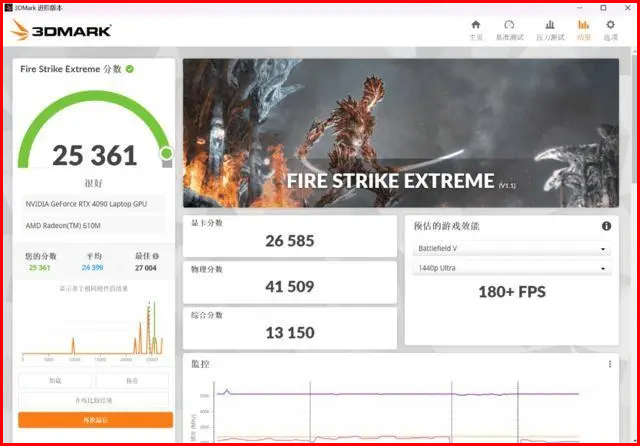Click the green your-score value 25 361
The image size is (640, 446).
click(x=40, y=268)
